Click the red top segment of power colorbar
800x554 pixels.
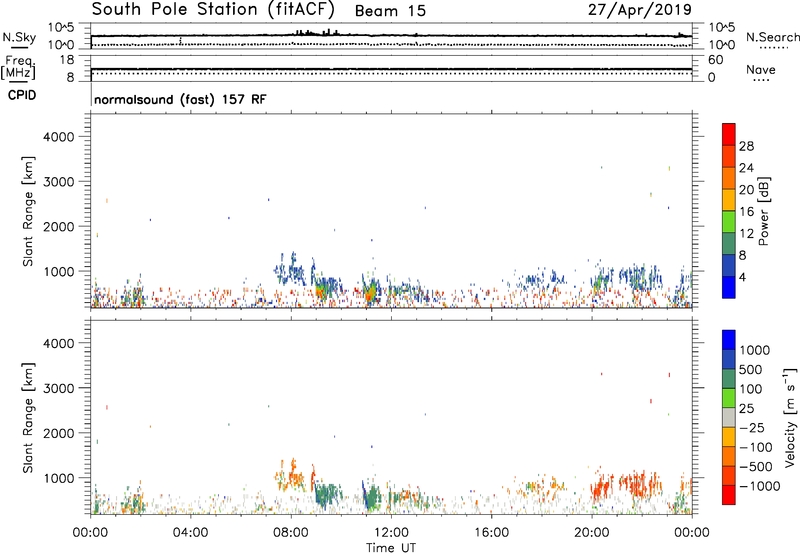[729, 134]
